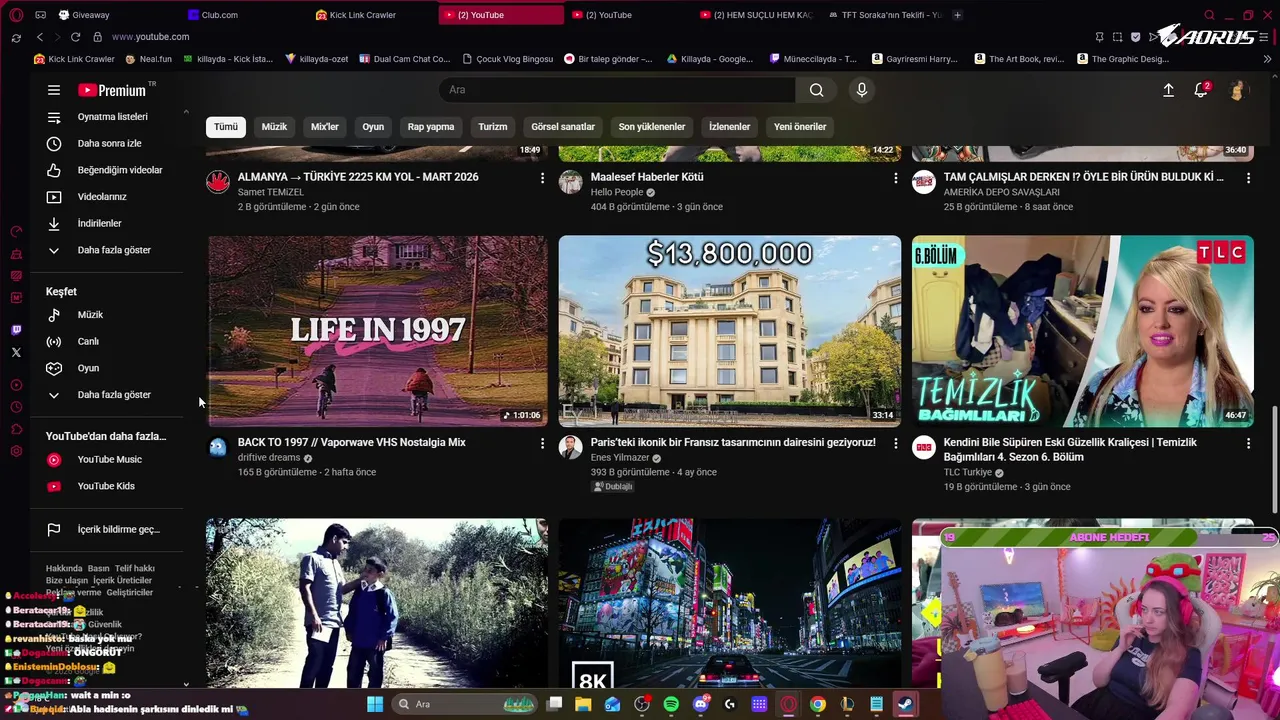The image size is (1280, 720).
Task: Open options menu for Maalesef Haberler Kötü
Action: click(895, 178)
